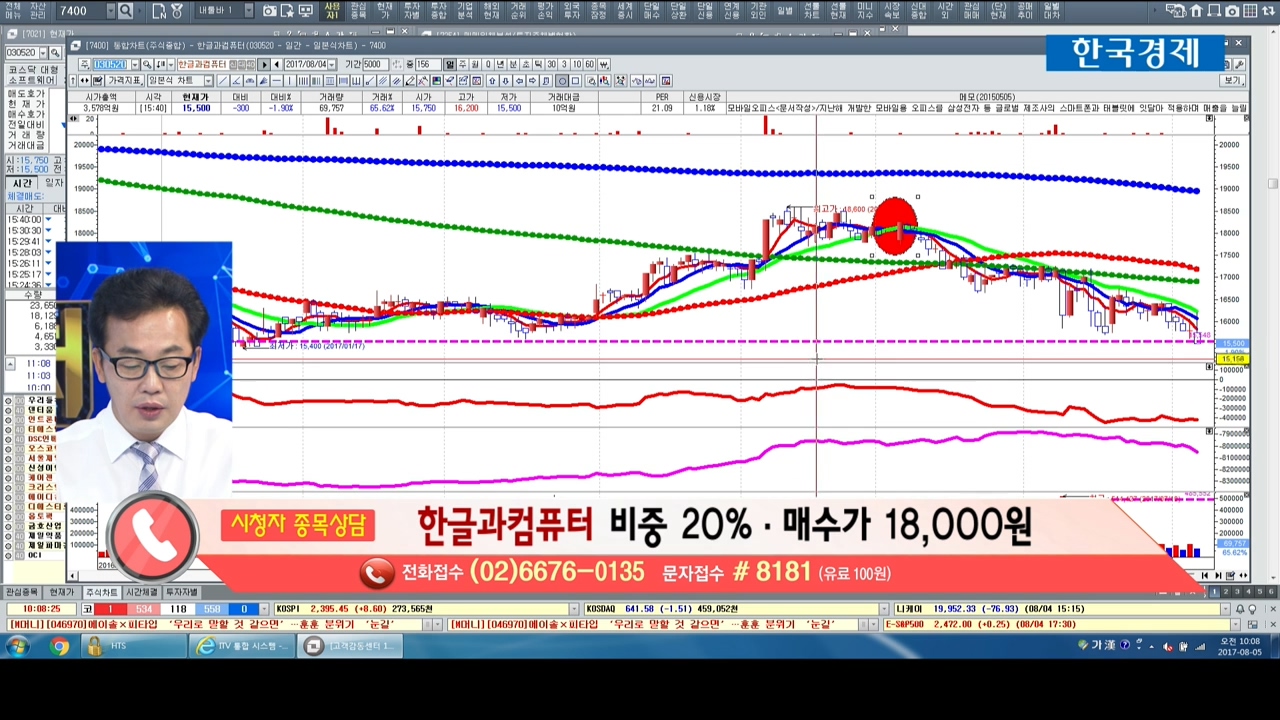The height and width of the screenshot is (720, 1280).
Task: Click the 관심종목 toolbar button
Action: tap(358, 11)
